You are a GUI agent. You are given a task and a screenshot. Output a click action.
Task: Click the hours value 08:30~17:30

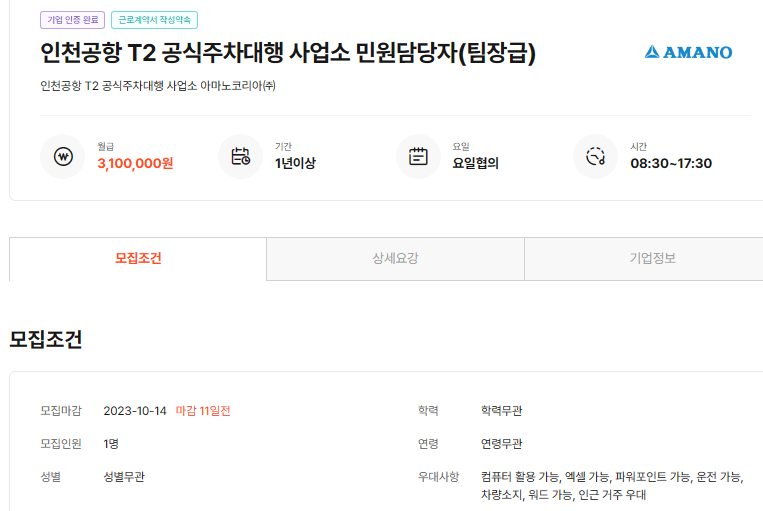point(671,163)
